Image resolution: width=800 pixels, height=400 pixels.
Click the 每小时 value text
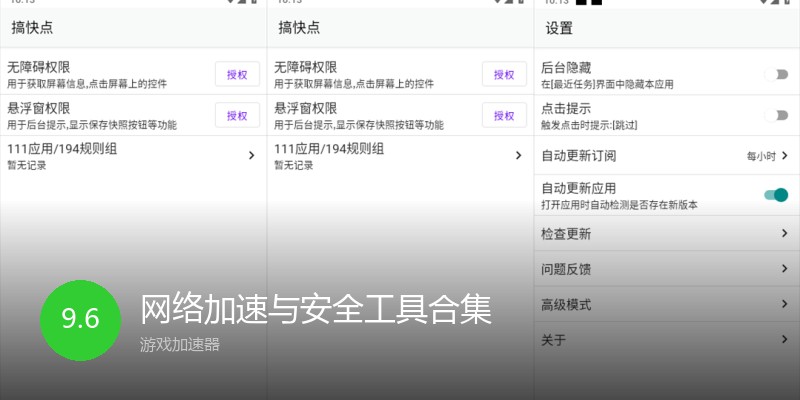click(x=761, y=156)
